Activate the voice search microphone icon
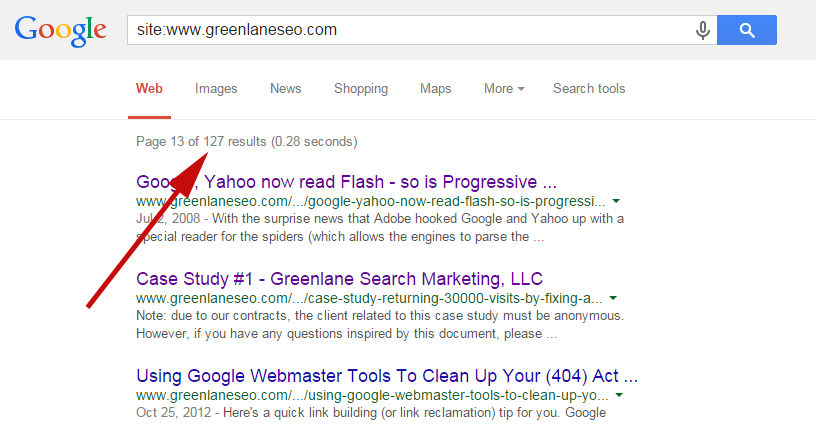This screenshot has height=424, width=816. click(x=703, y=30)
